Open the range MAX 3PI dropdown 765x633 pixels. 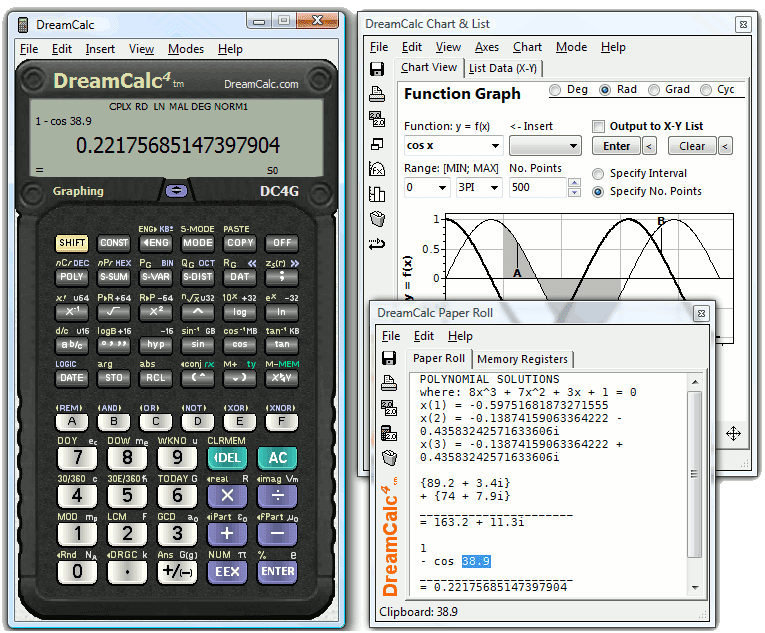[494, 187]
